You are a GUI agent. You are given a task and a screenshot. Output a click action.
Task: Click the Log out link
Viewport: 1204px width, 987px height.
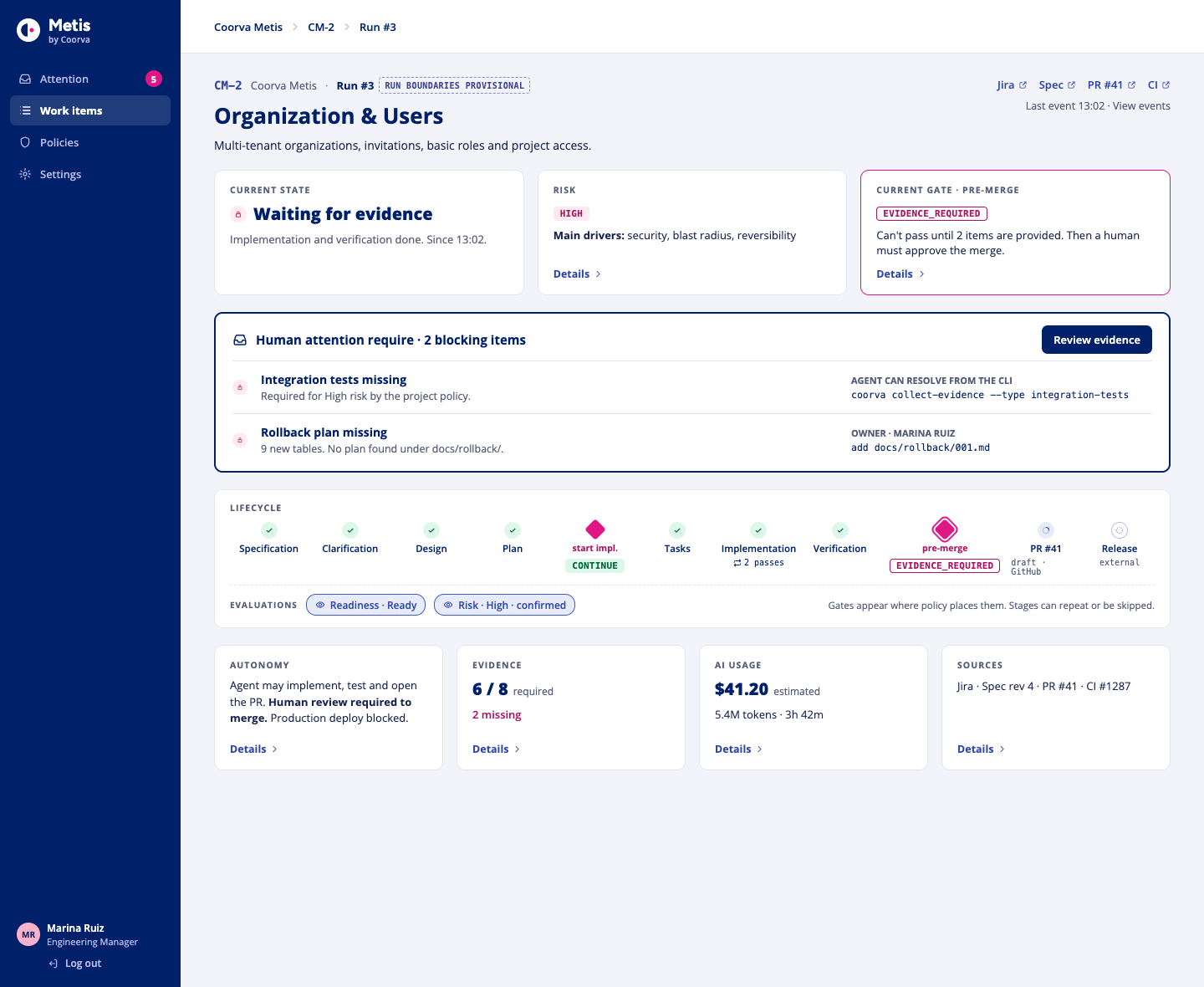tap(75, 964)
